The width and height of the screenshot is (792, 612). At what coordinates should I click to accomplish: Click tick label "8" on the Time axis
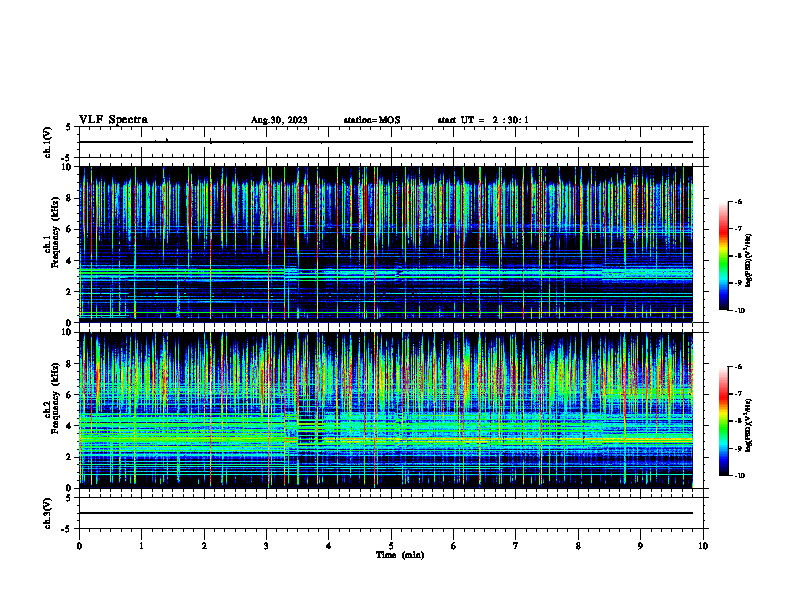tap(578, 546)
